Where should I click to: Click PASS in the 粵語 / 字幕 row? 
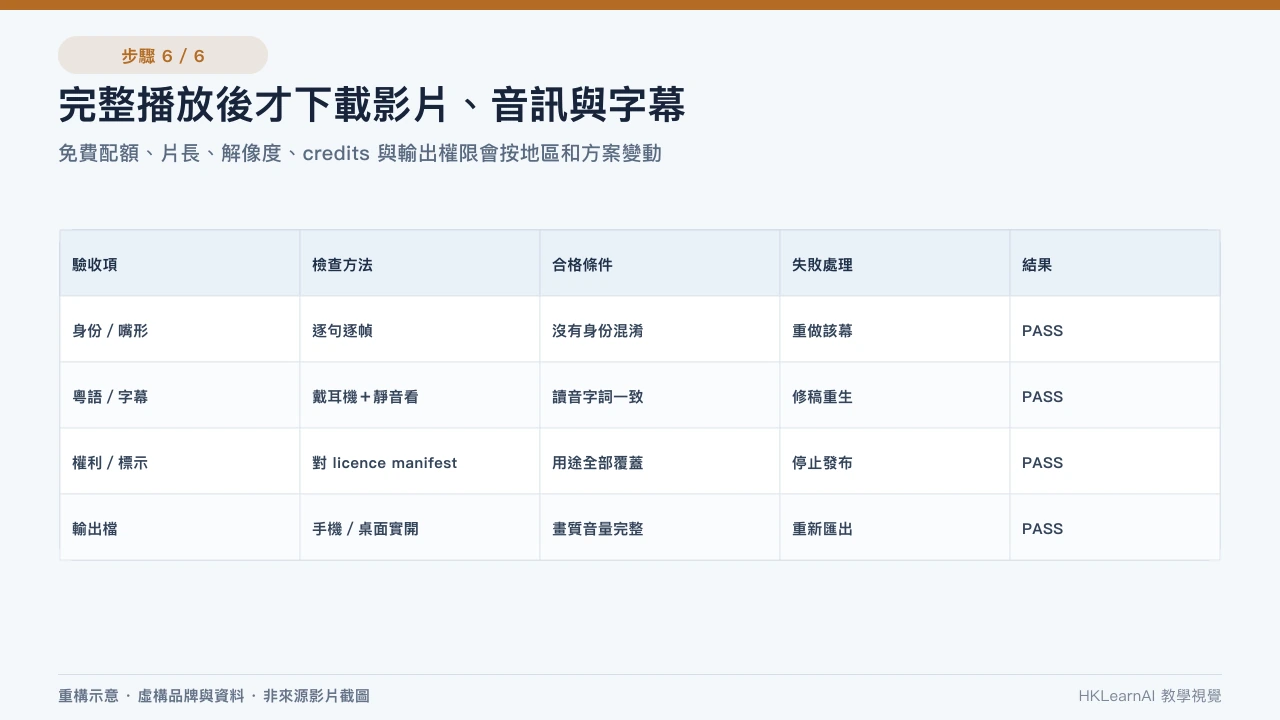point(1115,396)
